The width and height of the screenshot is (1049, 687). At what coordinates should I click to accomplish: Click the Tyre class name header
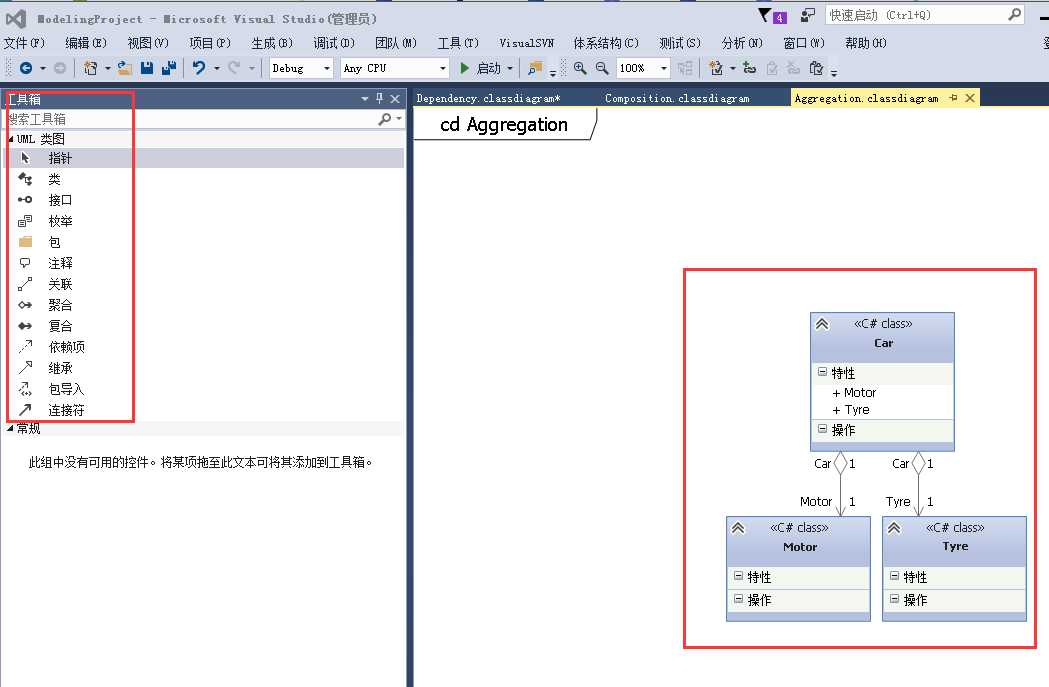coord(955,546)
